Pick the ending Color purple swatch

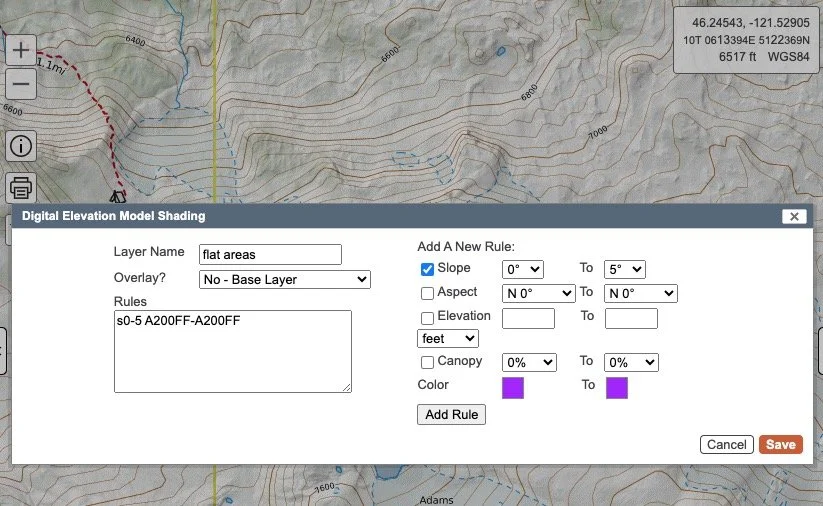(617, 388)
